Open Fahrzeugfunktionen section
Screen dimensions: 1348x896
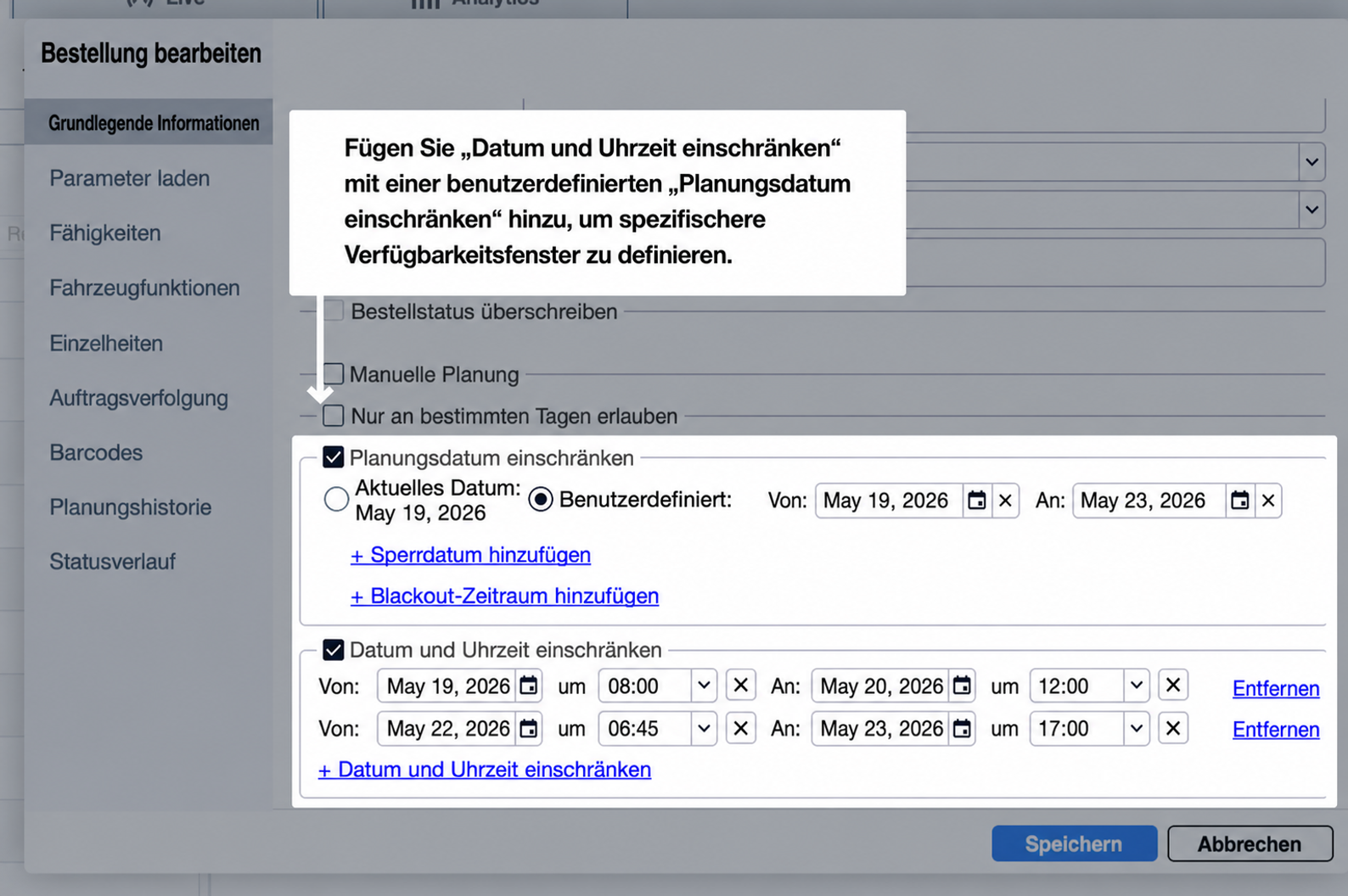[x=144, y=288]
